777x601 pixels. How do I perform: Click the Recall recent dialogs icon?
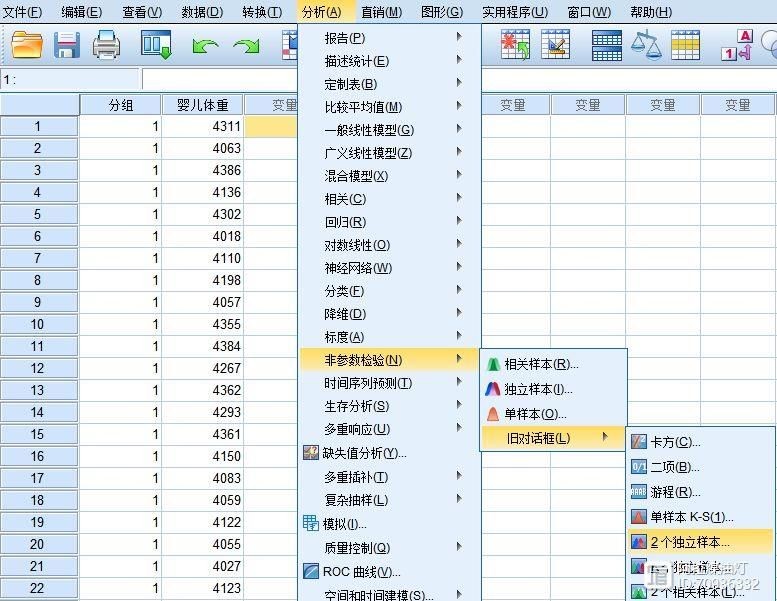click(x=156, y=44)
